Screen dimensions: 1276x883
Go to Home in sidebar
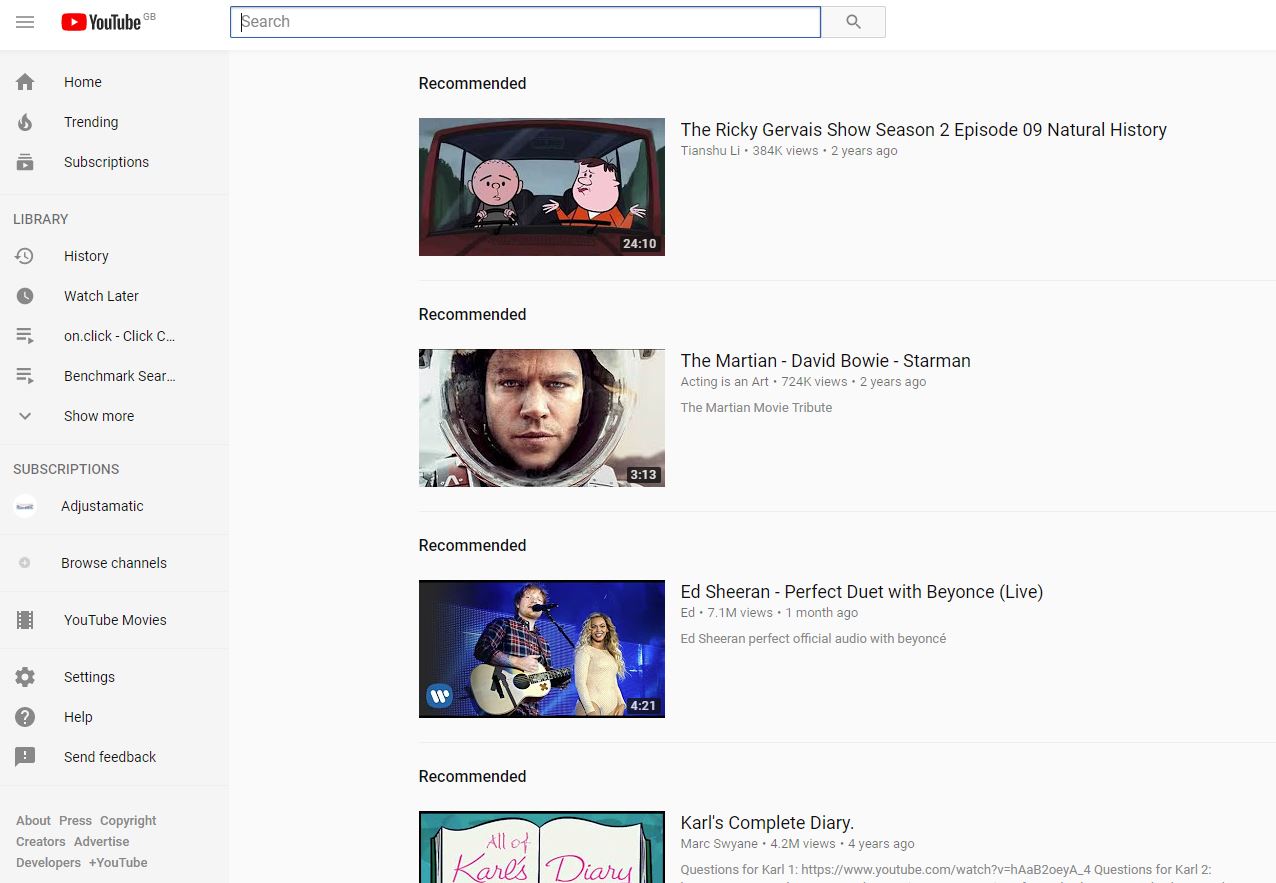point(114,82)
